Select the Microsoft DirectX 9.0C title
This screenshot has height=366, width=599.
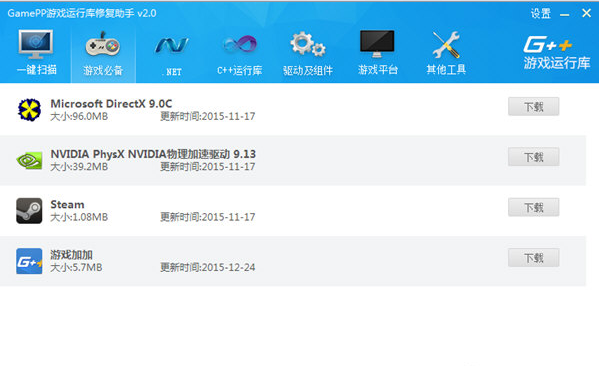111,104
